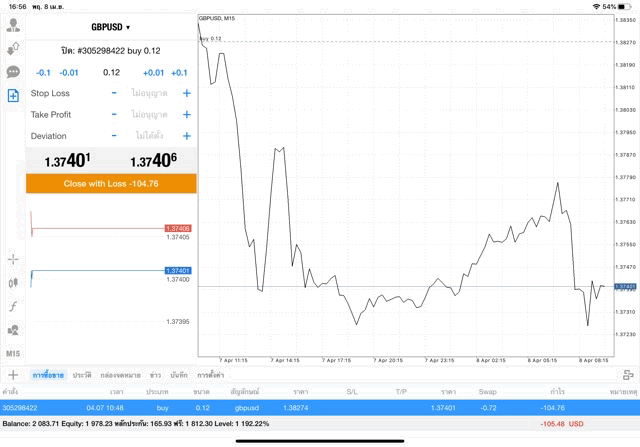The image size is (640, 447).
Task: Click red ask tick label 1.37406
Action: (178, 228)
